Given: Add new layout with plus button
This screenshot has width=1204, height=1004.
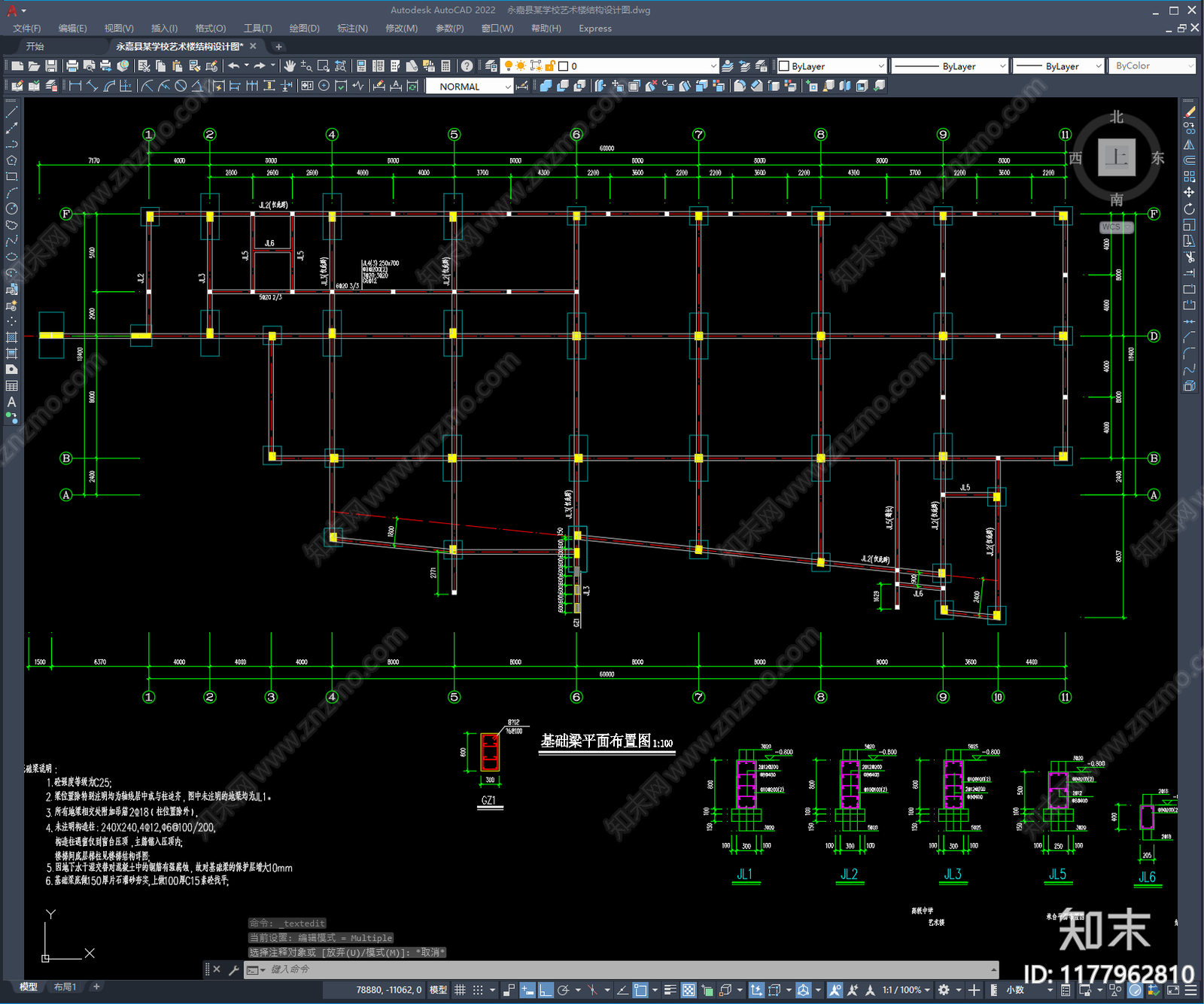Looking at the screenshot, I should (96, 987).
